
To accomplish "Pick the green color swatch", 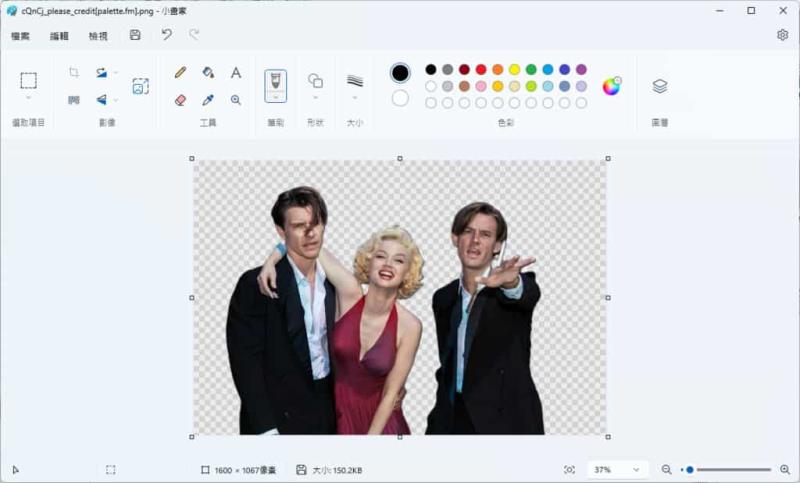I will point(531,69).
